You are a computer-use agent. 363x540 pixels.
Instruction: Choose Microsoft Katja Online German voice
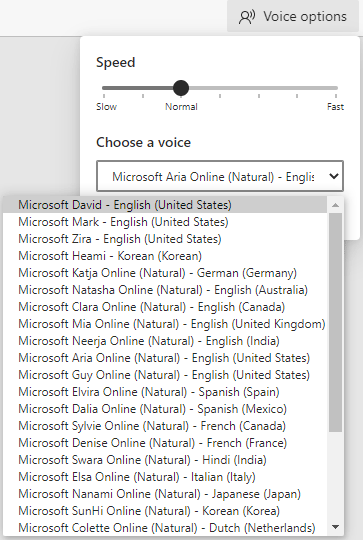tap(165, 273)
